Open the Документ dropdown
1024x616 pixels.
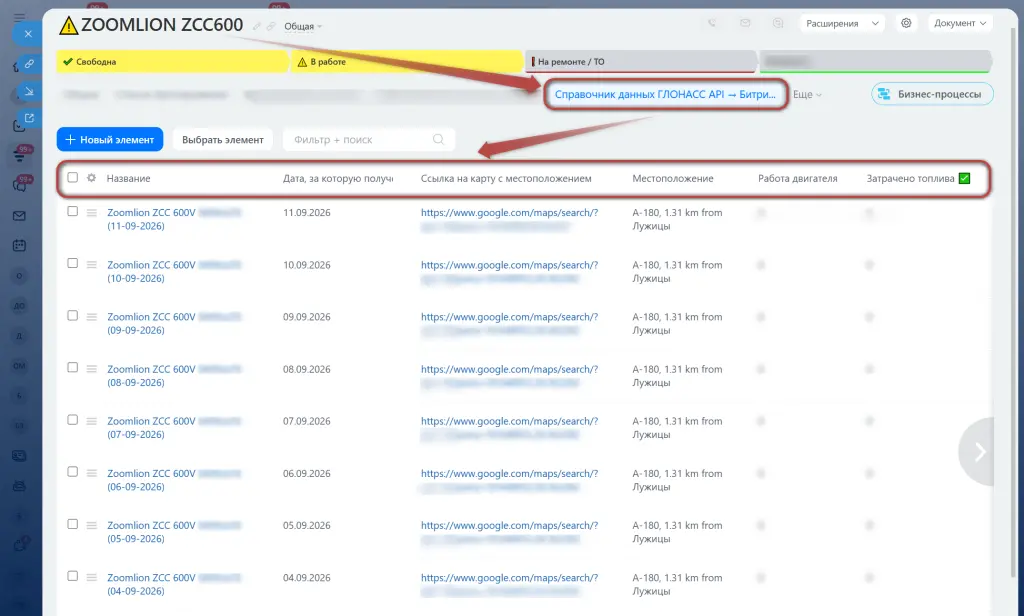pyautogui.click(x=959, y=23)
